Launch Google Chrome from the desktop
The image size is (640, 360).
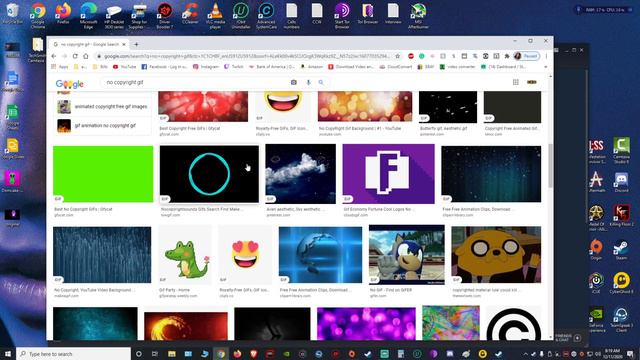38,16
